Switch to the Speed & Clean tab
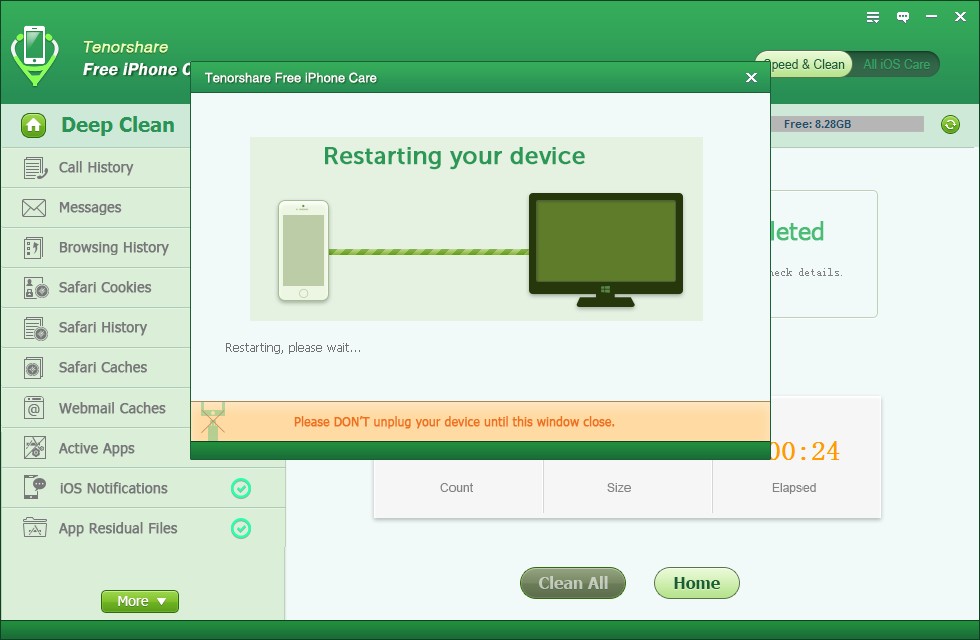 click(x=804, y=64)
